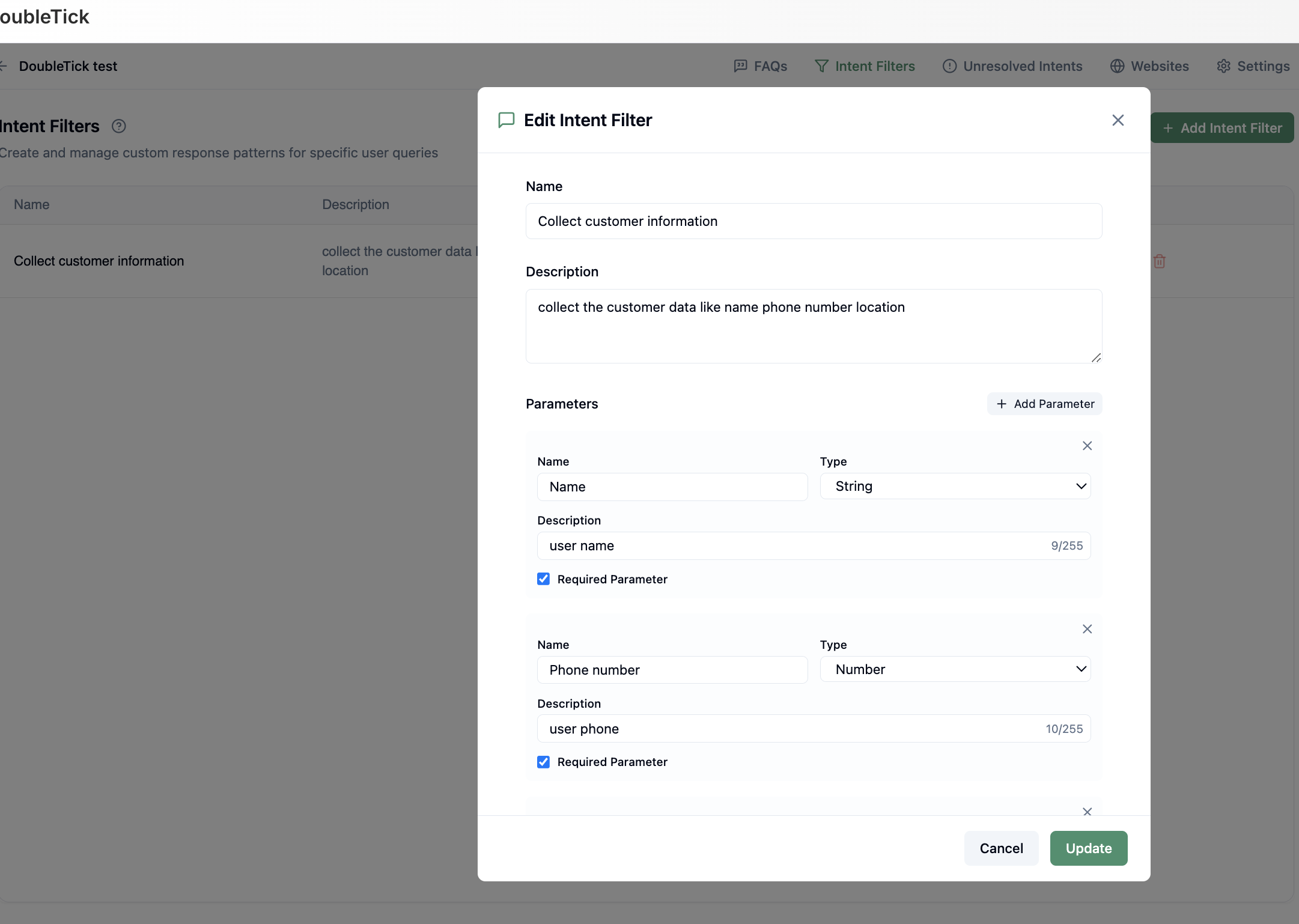Open the Number type dropdown
1299x924 pixels.
(955, 669)
